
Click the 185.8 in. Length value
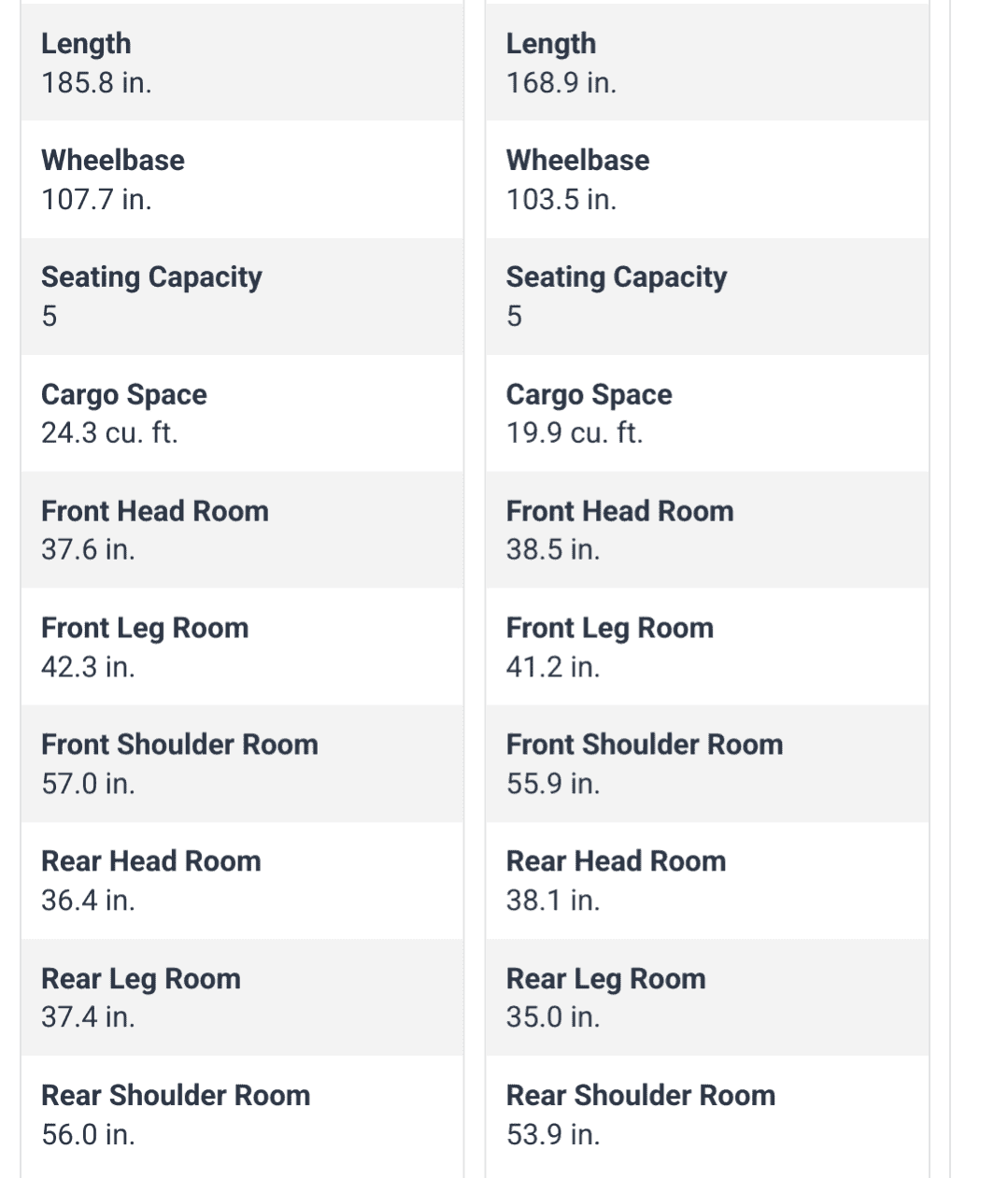96,83
